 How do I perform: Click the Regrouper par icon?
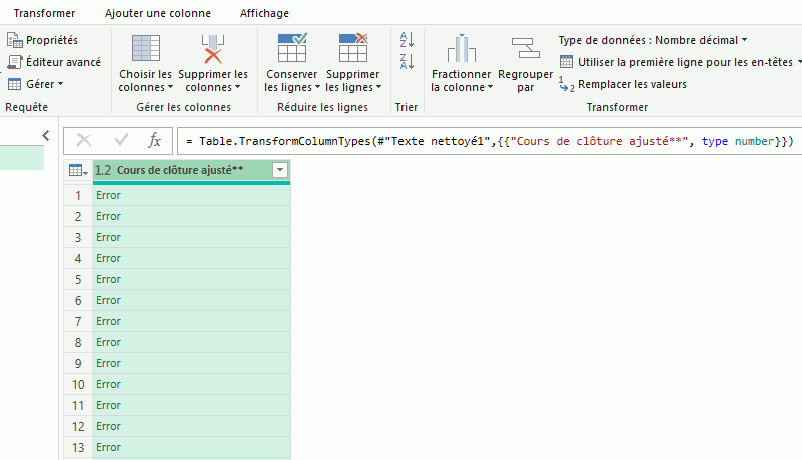click(x=525, y=49)
